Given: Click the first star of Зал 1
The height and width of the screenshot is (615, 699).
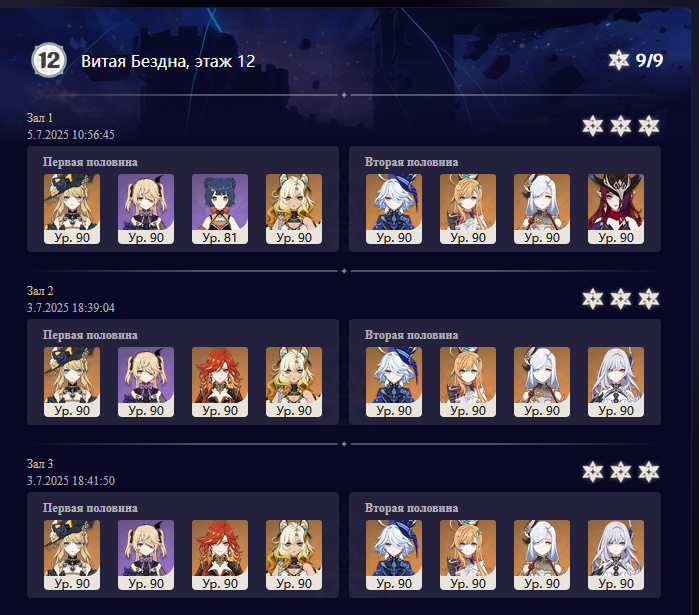Looking at the screenshot, I should point(593,126).
